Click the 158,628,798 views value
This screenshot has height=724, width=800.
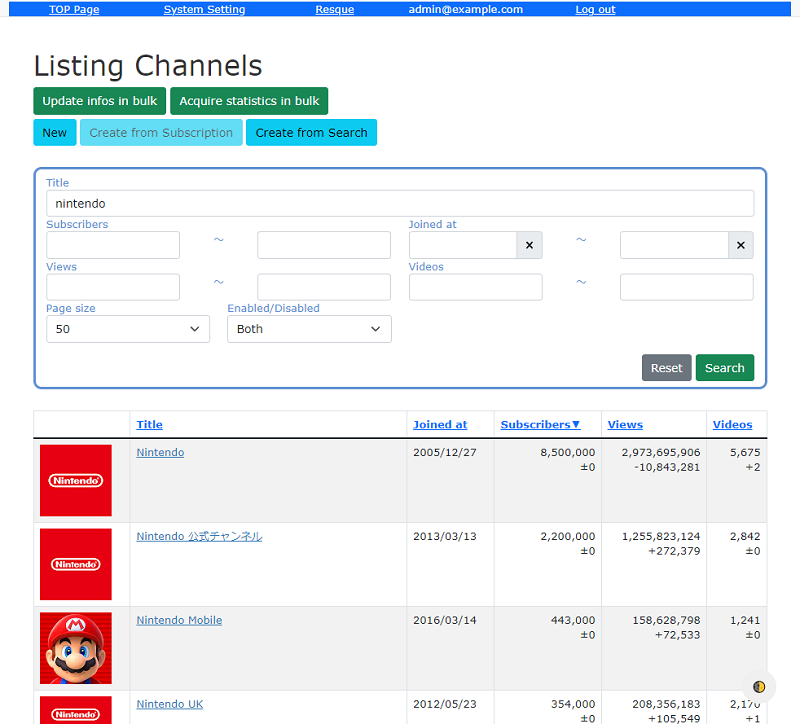666,620
